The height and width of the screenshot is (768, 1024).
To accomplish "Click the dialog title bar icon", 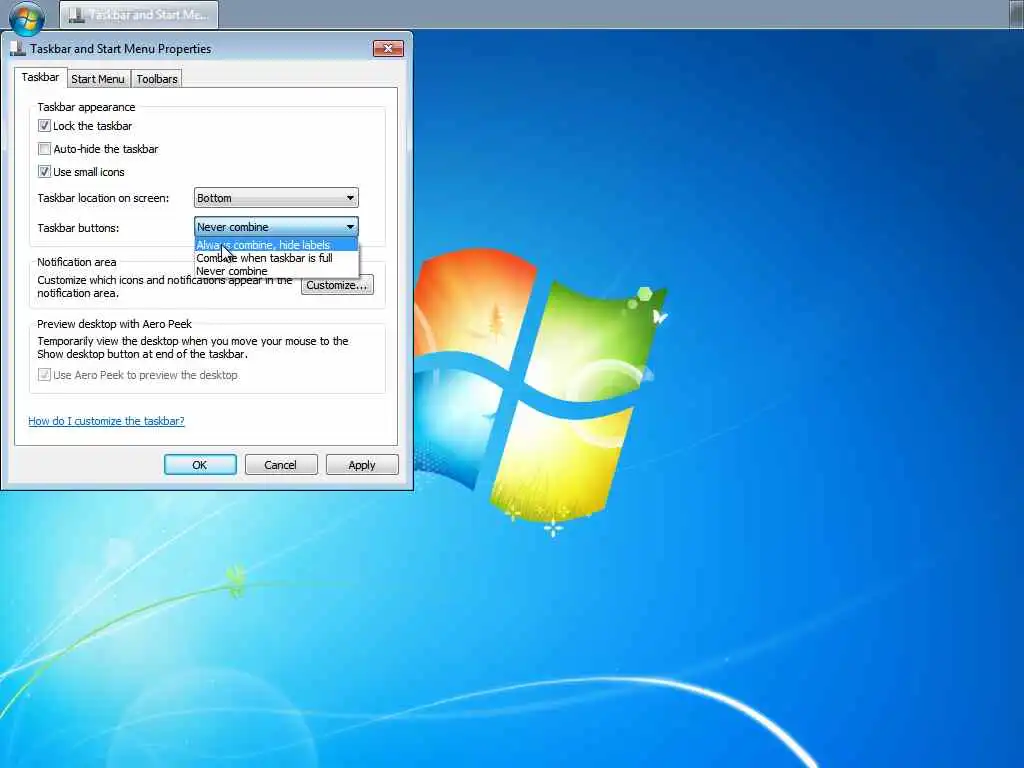I will pyautogui.click(x=18, y=49).
